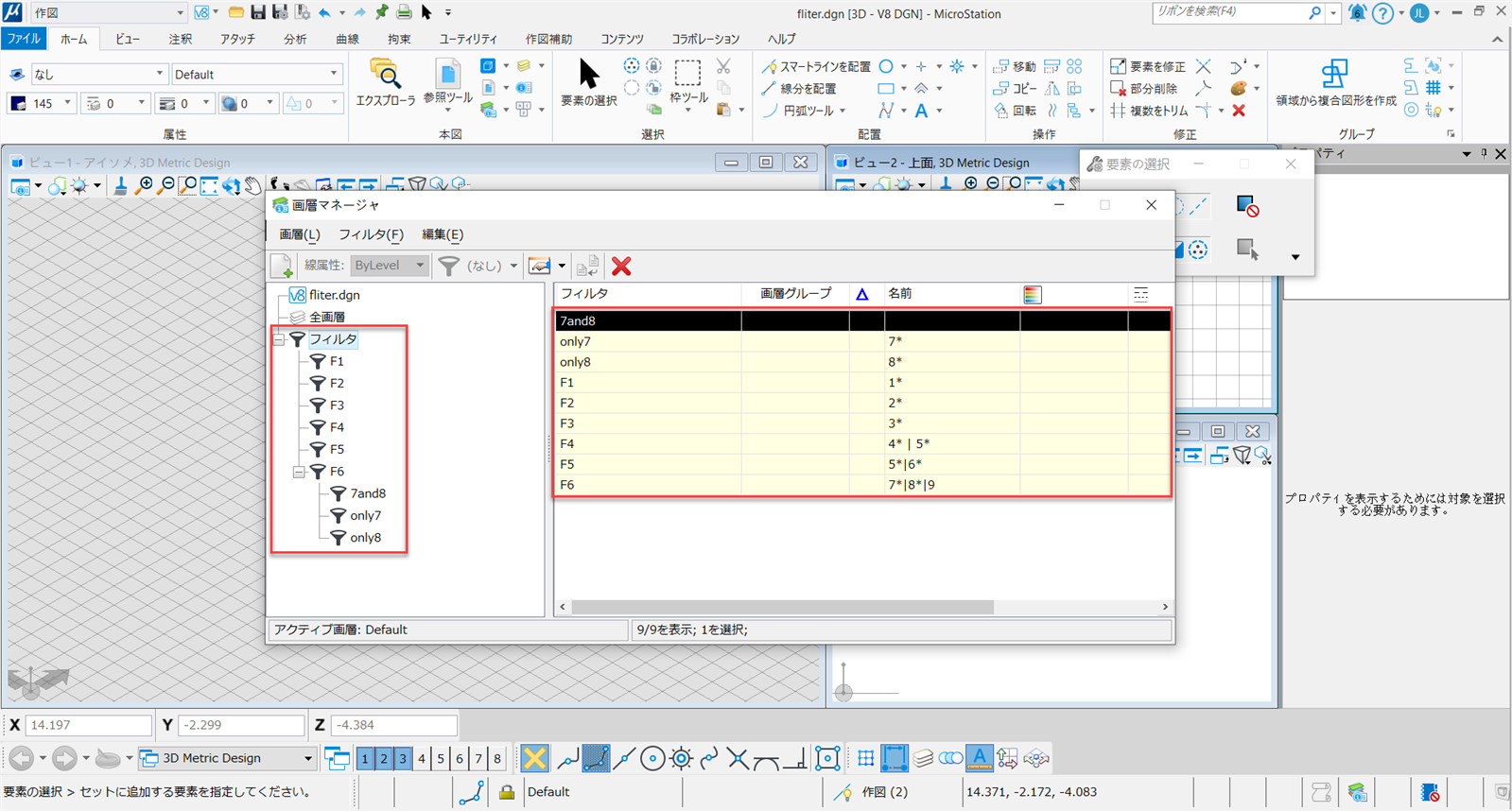Click the Place Text (A) tool in ribbon
1512x811 pixels.
[921, 111]
